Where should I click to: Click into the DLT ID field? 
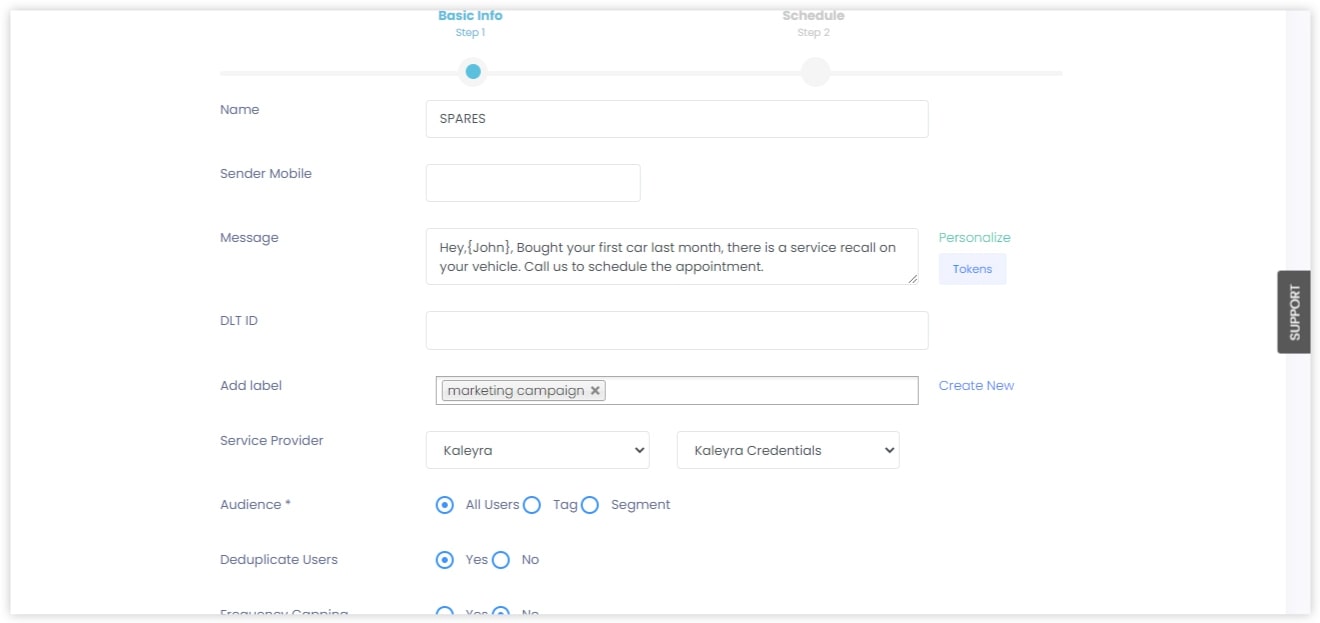(x=677, y=331)
